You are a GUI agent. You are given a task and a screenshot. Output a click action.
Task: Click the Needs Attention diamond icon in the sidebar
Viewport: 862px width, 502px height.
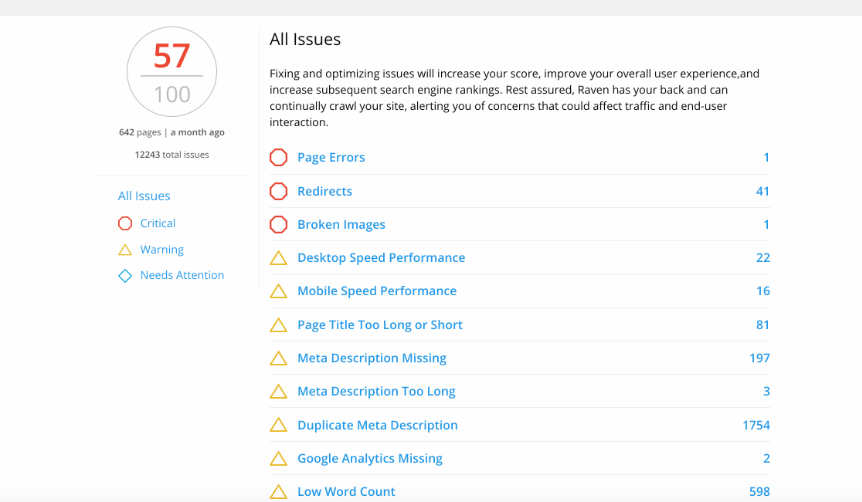click(x=125, y=275)
